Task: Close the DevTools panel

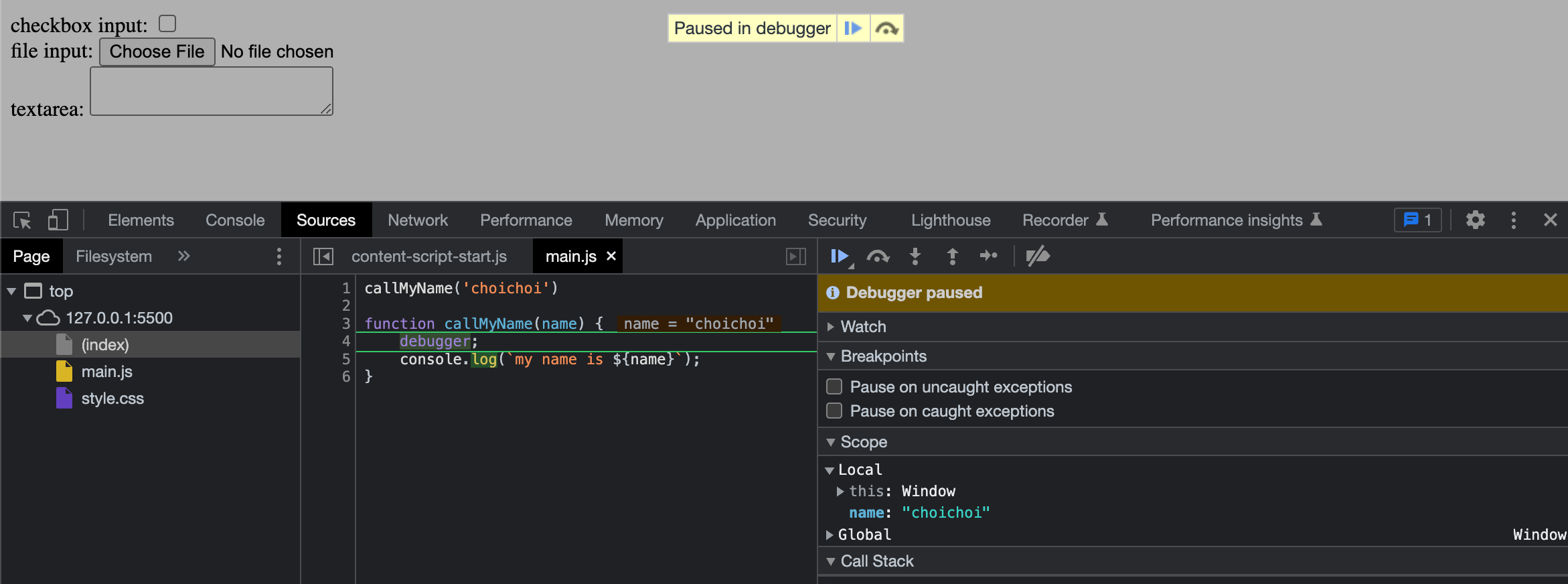Action: point(1551,220)
